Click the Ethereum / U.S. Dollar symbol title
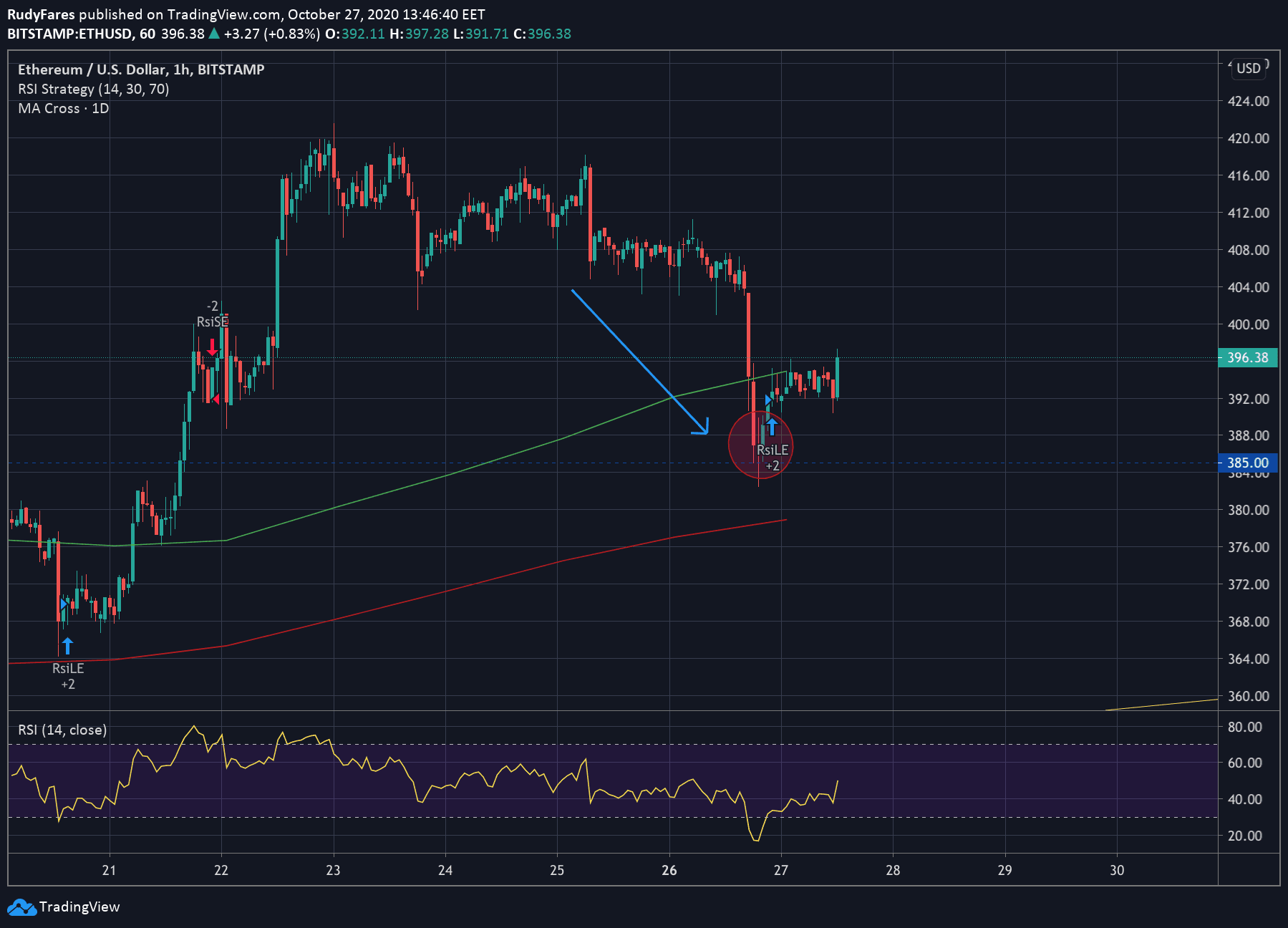Image resolution: width=1288 pixels, height=928 pixels. [x=141, y=69]
